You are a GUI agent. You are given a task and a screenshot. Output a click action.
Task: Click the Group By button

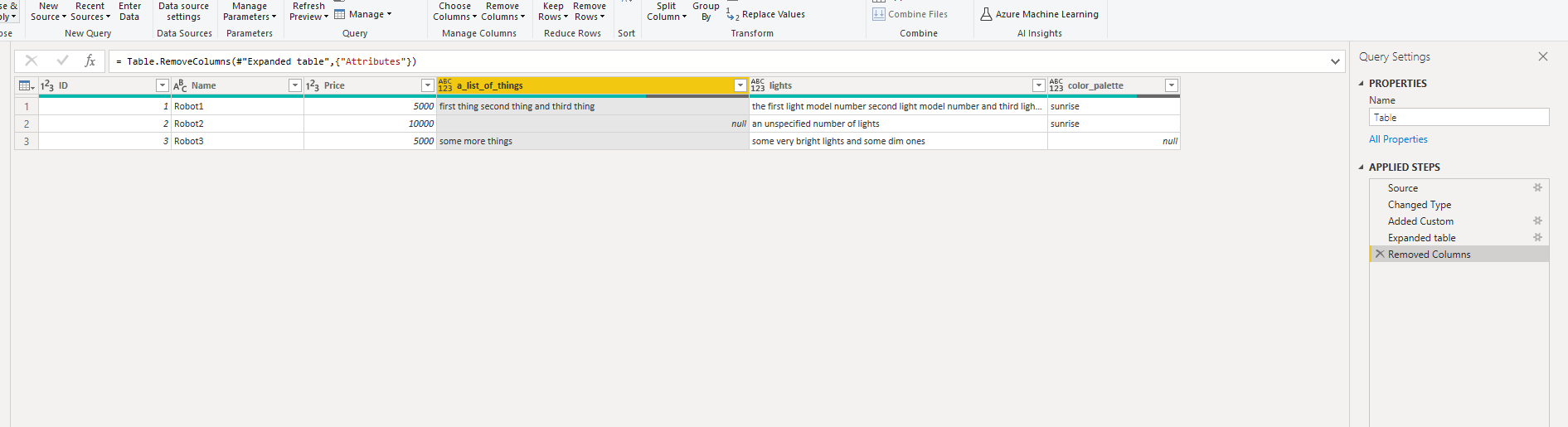click(706, 11)
